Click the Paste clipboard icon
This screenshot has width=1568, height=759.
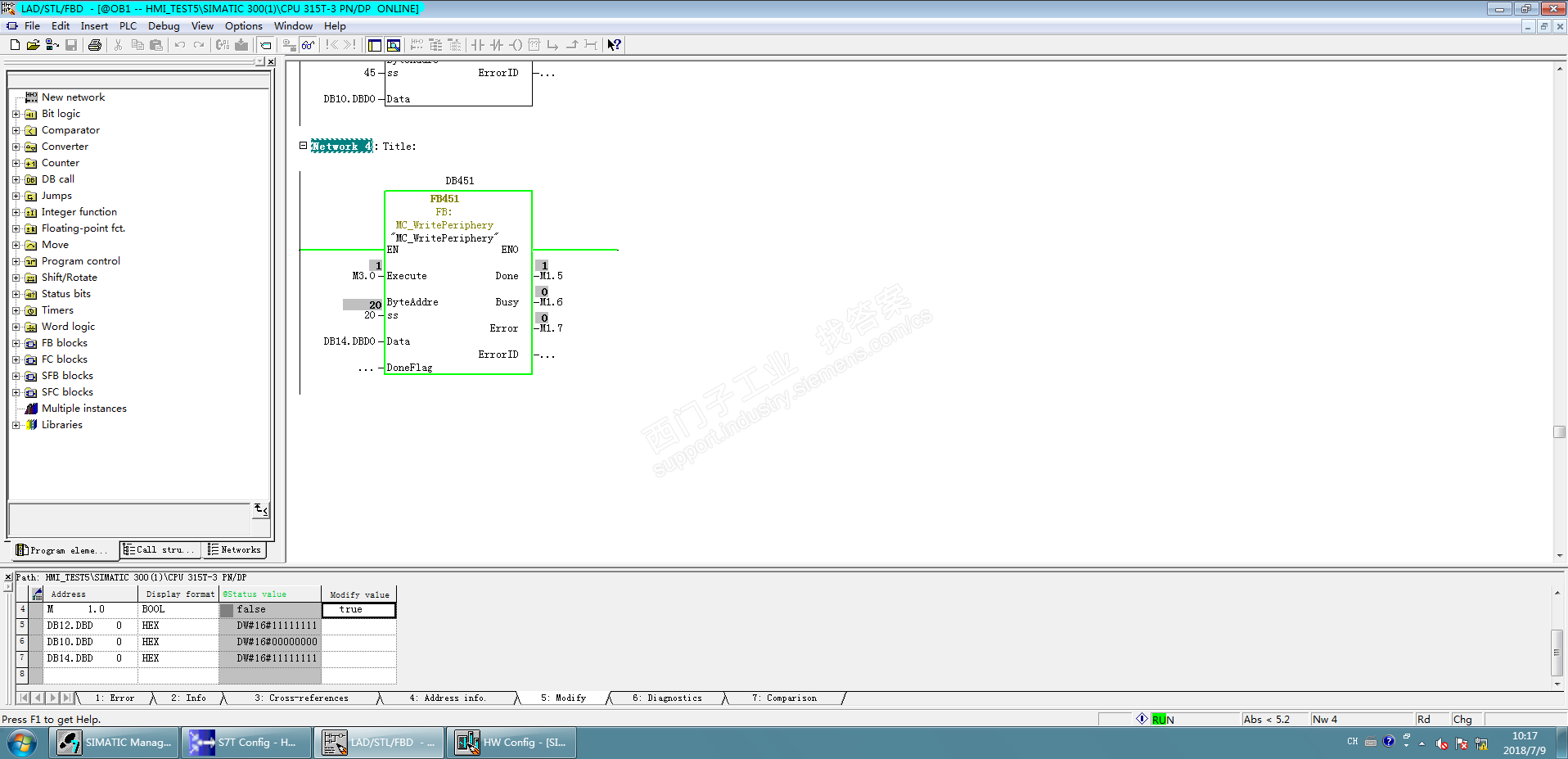click(156, 45)
